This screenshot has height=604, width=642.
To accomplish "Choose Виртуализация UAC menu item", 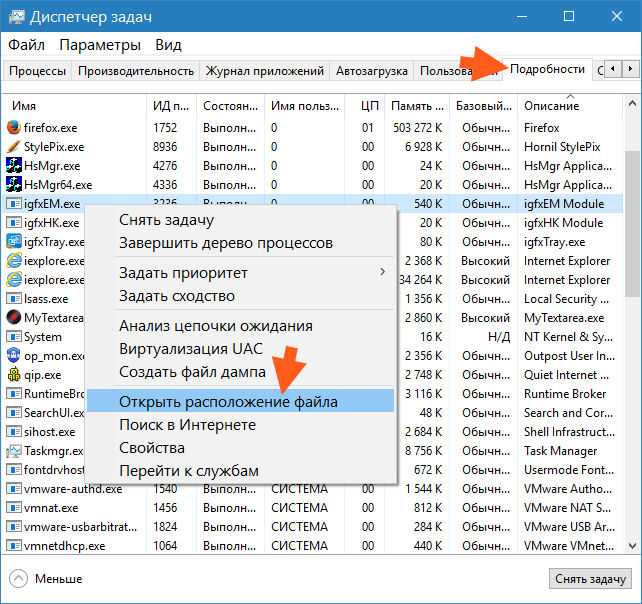I will tap(240, 349).
